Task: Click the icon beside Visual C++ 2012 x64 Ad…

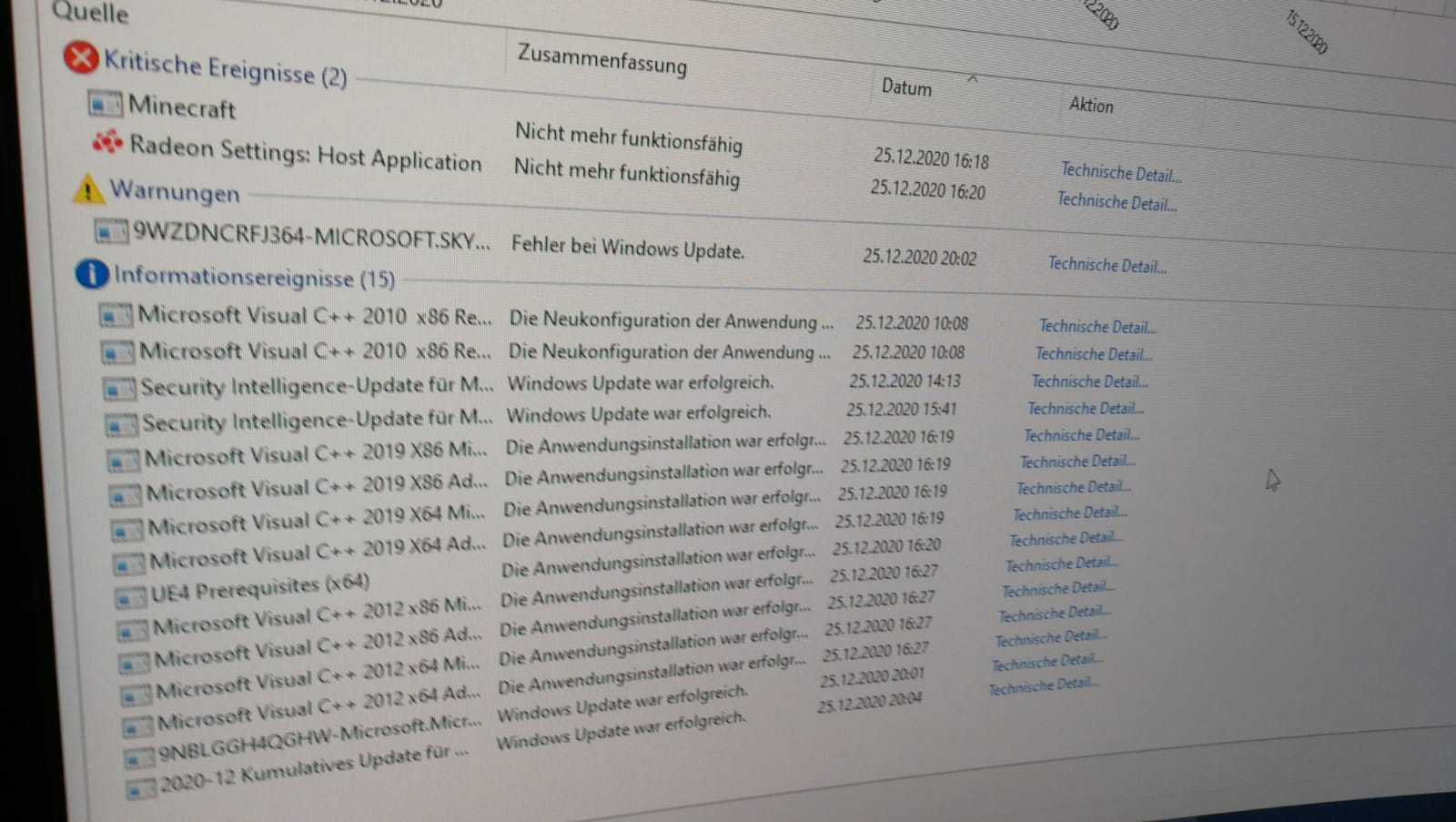Action: 138,727
